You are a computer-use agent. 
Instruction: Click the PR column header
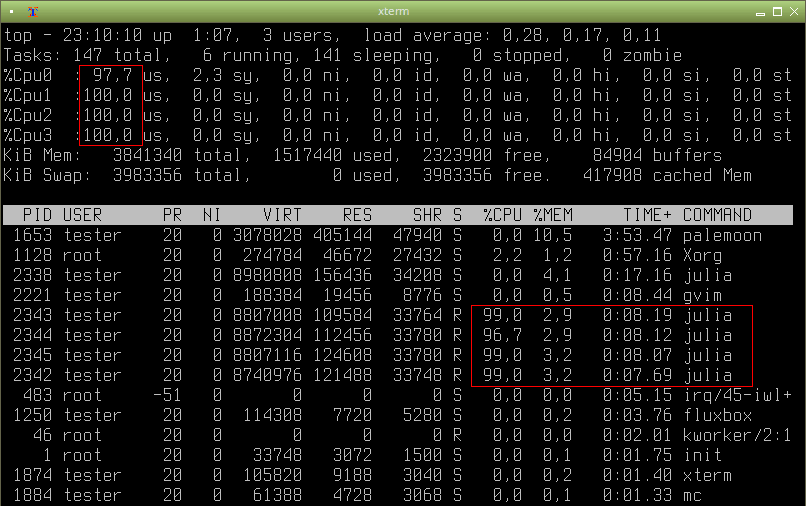pos(172,215)
